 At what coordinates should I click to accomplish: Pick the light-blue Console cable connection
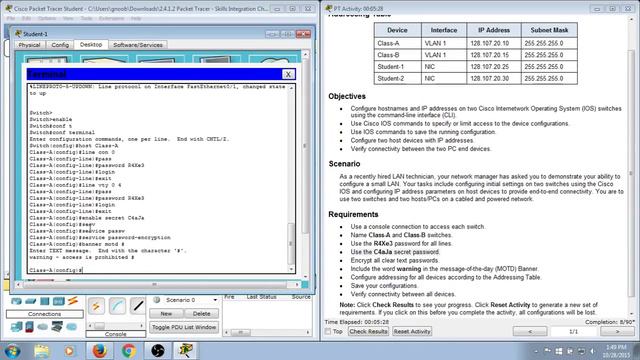pos(117,306)
